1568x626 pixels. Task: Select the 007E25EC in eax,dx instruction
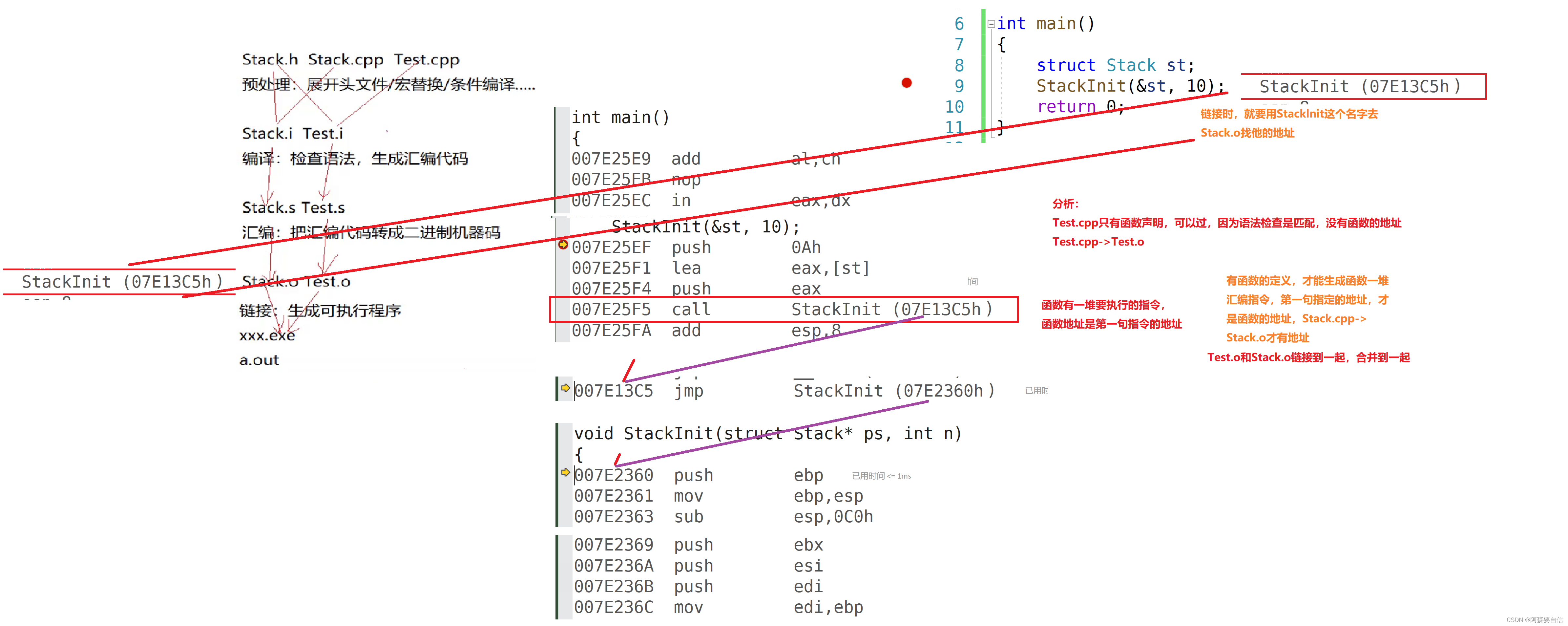click(x=711, y=200)
